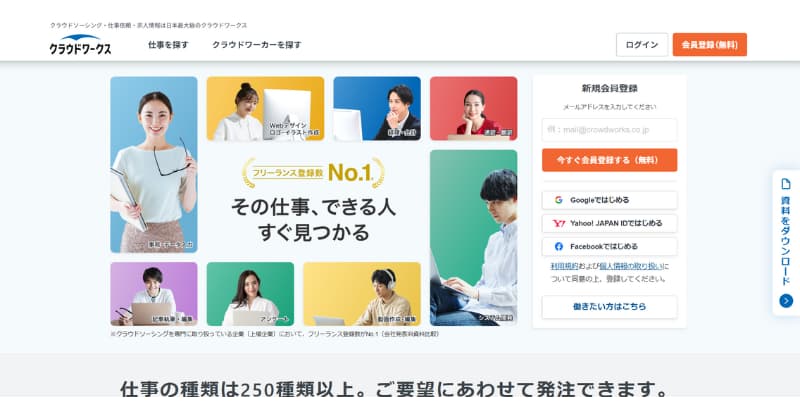The height and width of the screenshot is (419, 800).
Task: Open the 利用規約 link
Action: point(564,266)
